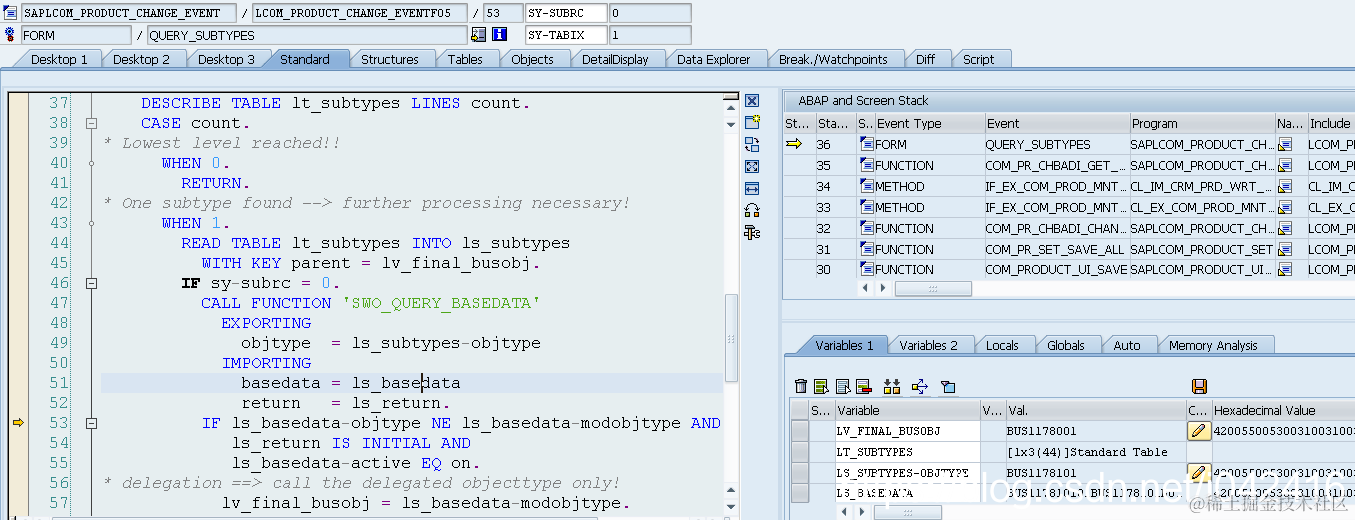
Task: Switch to the Variables 2 tab
Action: pyautogui.click(x=928, y=345)
